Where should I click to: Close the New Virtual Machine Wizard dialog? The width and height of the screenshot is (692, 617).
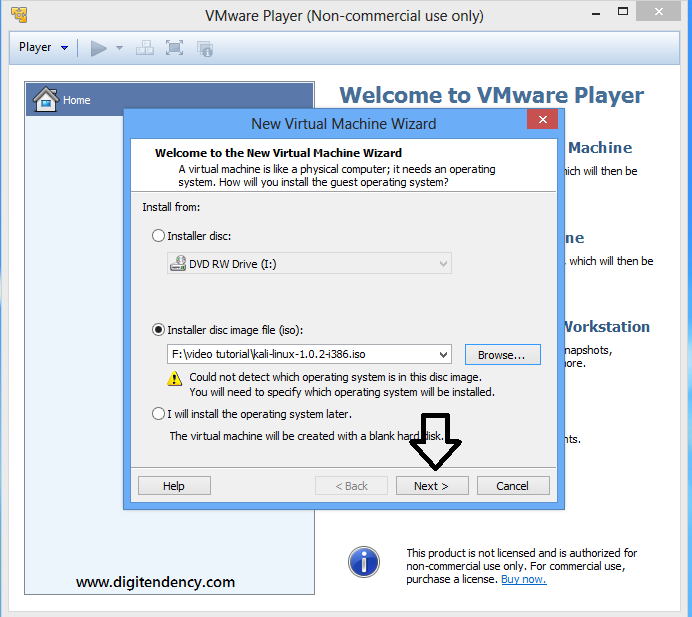pos(542,119)
